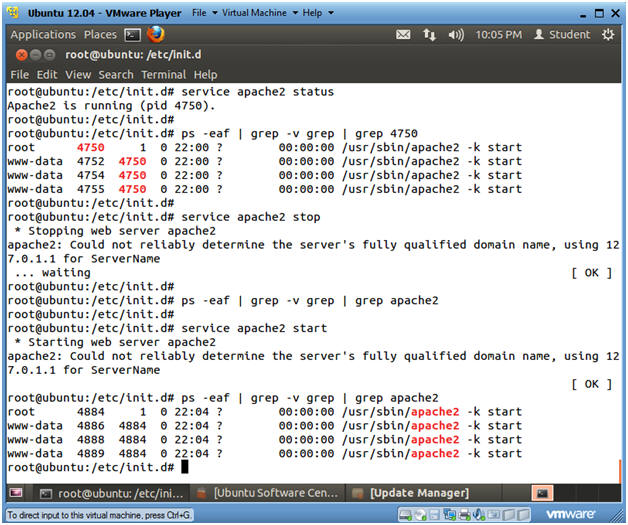Viewport: 628px width, 525px height.
Task: Click PID 4889 in the www-data row
Action: [91, 454]
